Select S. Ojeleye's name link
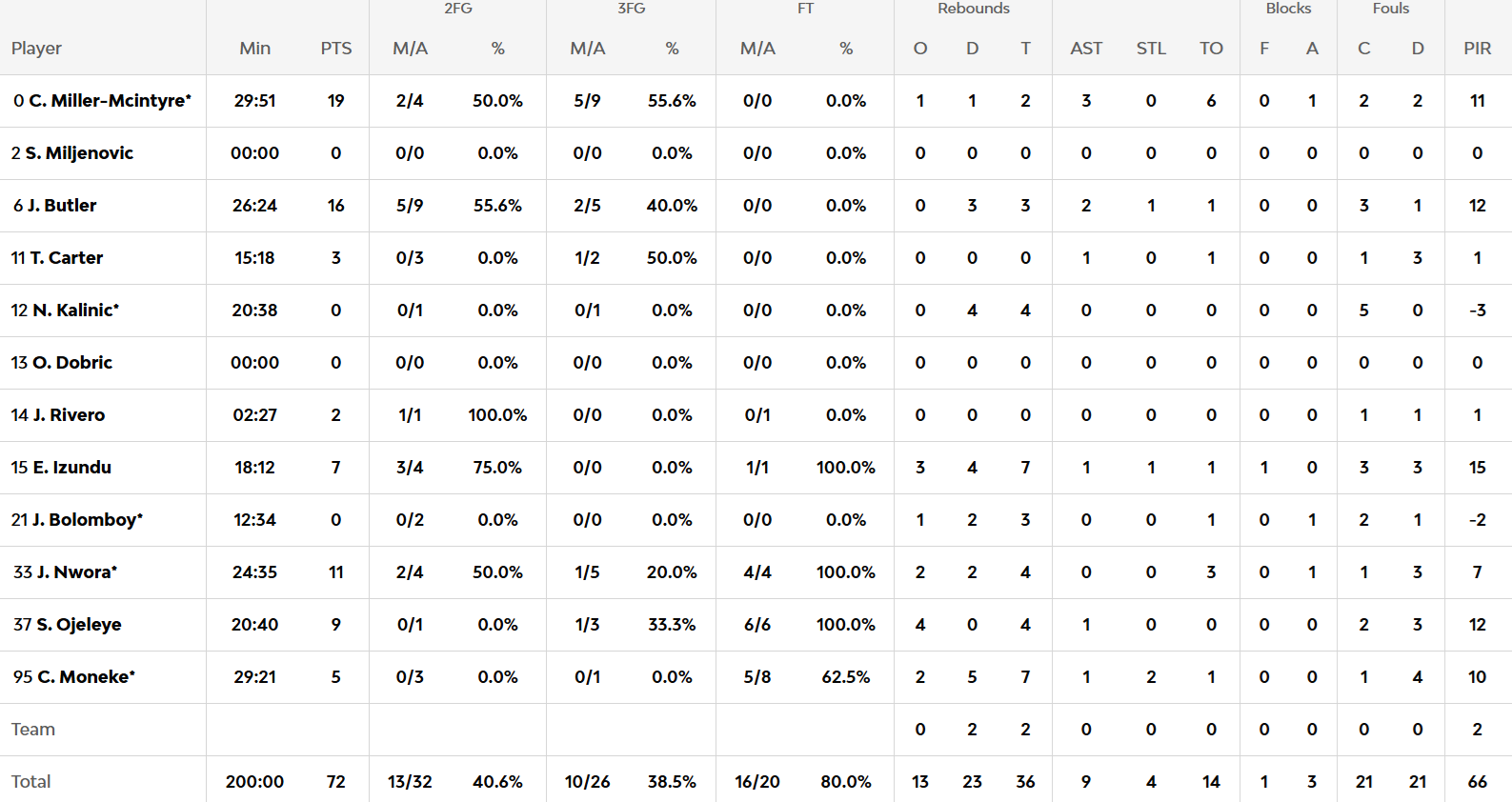Viewport: 1512px width, 802px height. tap(79, 625)
